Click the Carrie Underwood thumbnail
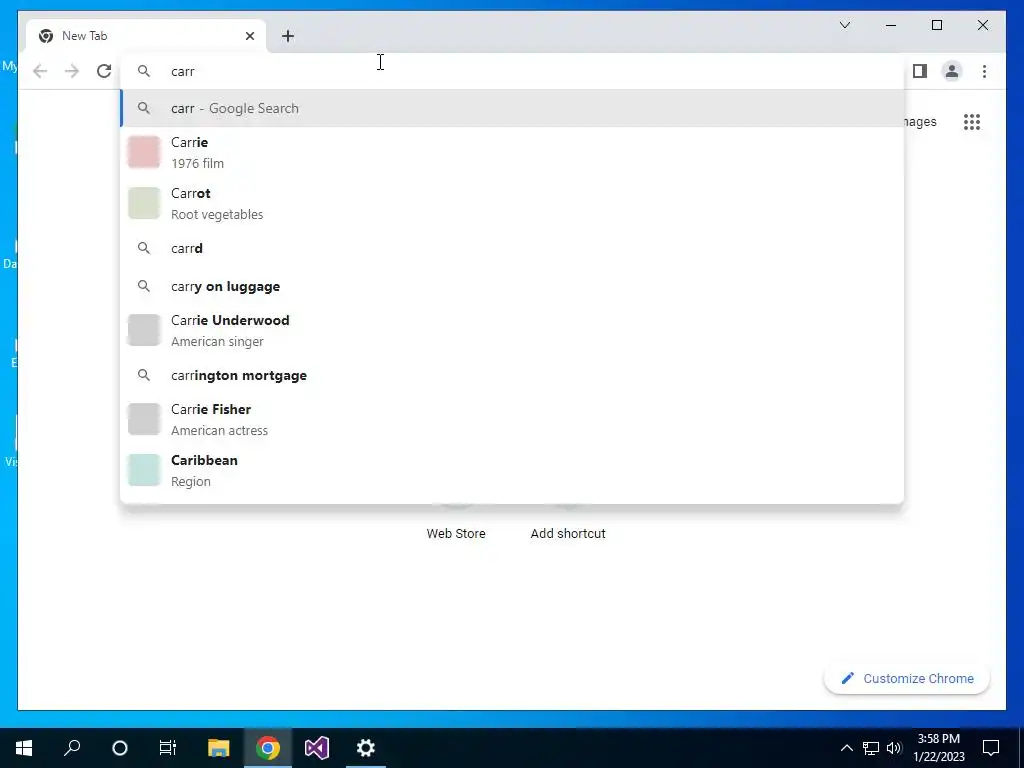This screenshot has width=1024, height=768. point(144,330)
